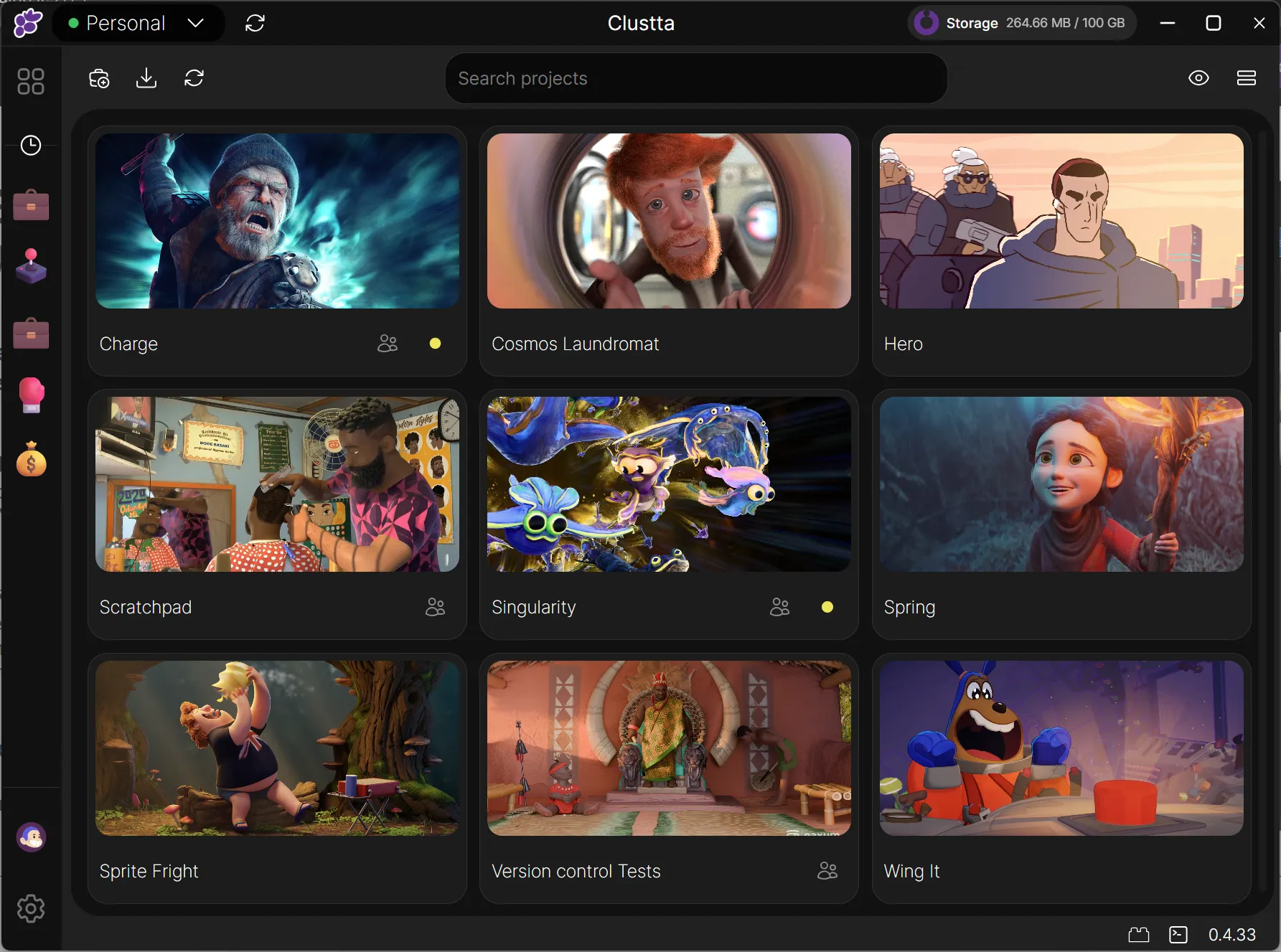Viewport: 1281px width, 952px height.
Task: Click the Cosmos Laundromat project title
Action: tap(576, 344)
